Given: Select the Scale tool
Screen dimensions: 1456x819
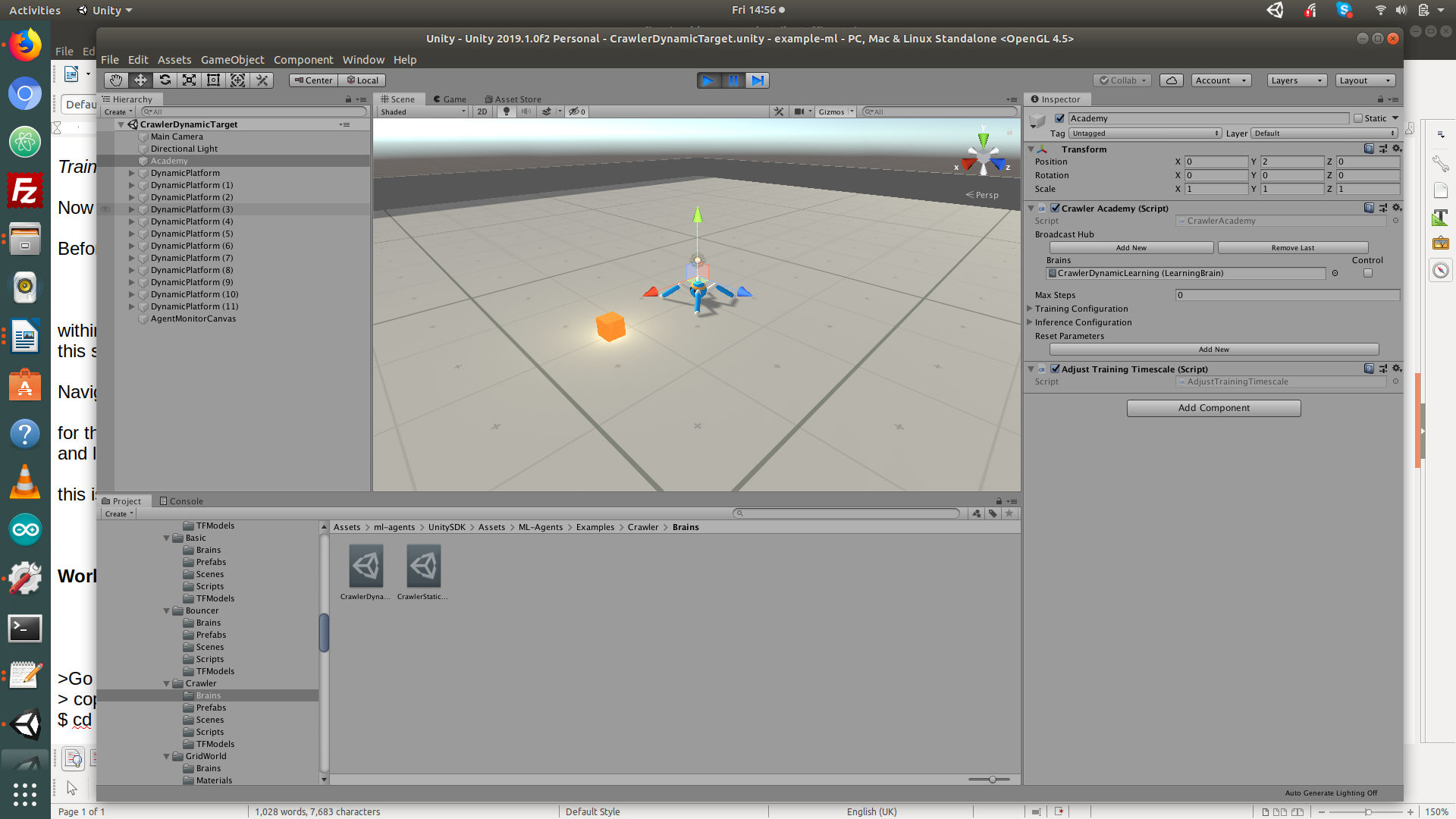Looking at the screenshot, I should pos(189,80).
